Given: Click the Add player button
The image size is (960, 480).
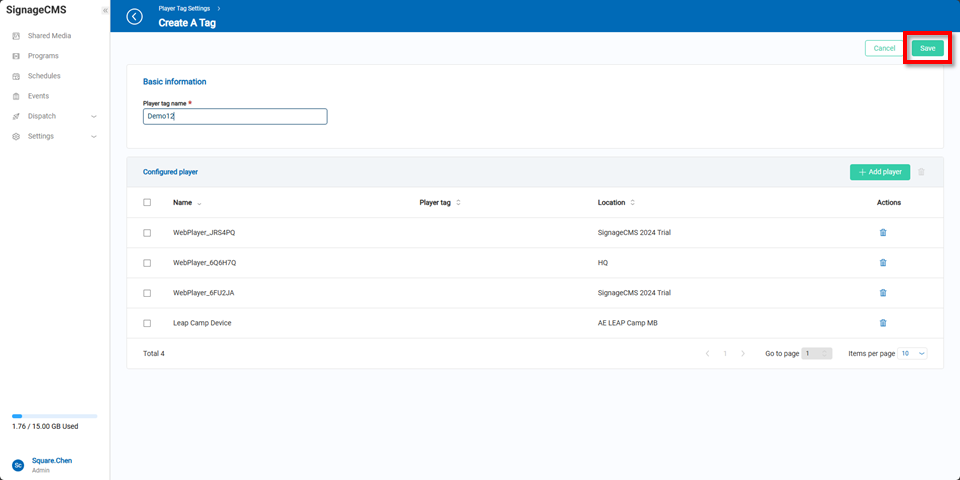Looking at the screenshot, I should (x=880, y=172).
